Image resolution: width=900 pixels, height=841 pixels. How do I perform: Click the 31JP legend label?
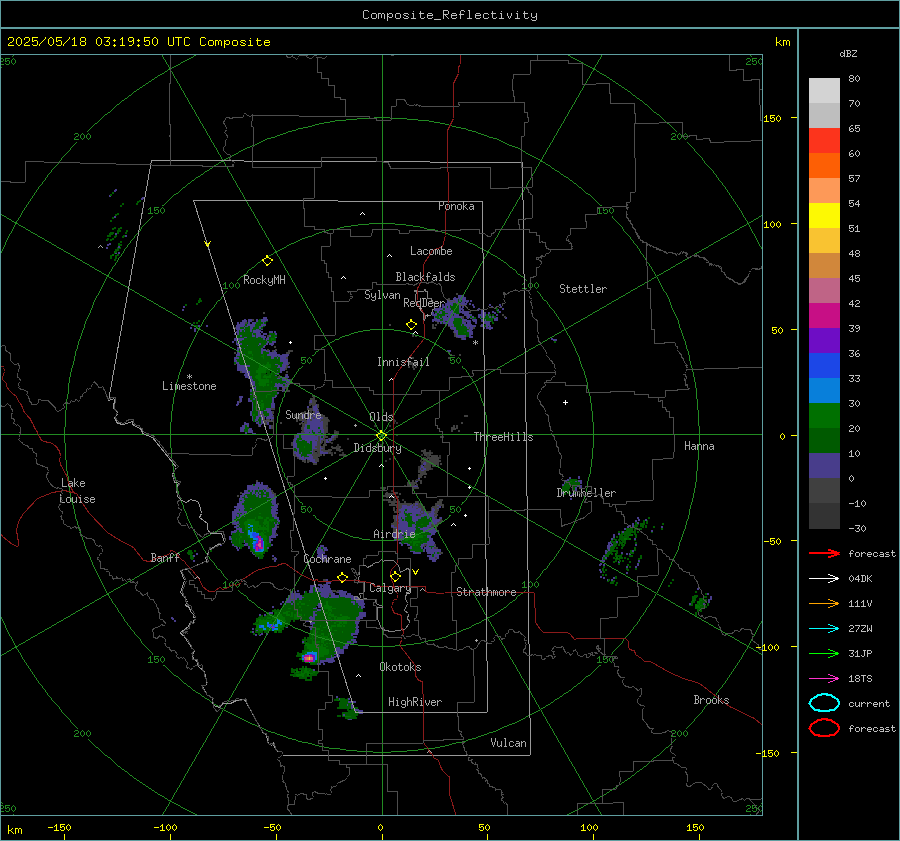860,653
